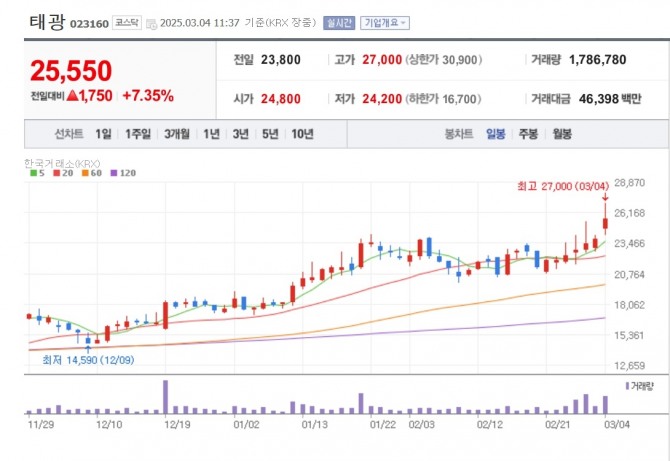Show the 10년 chart range

[x=303, y=134]
